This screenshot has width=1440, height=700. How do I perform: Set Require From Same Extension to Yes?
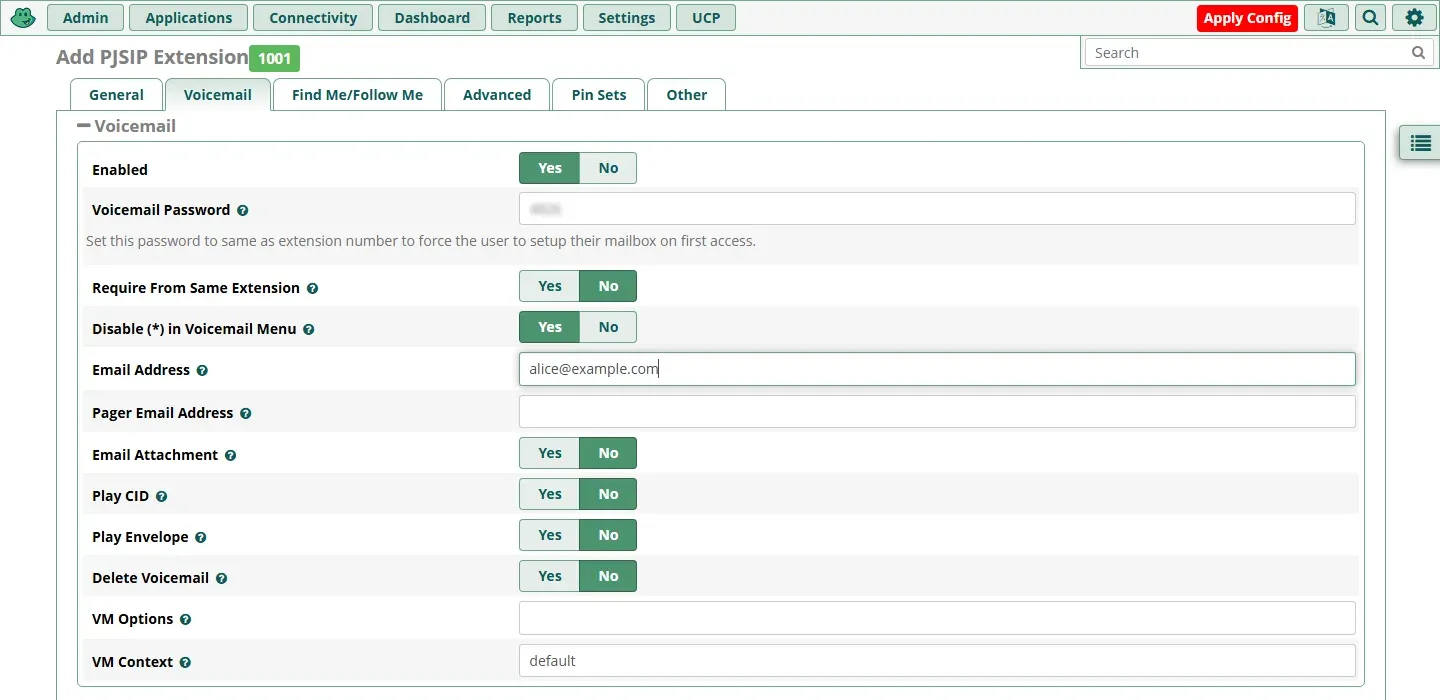(x=549, y=286)
